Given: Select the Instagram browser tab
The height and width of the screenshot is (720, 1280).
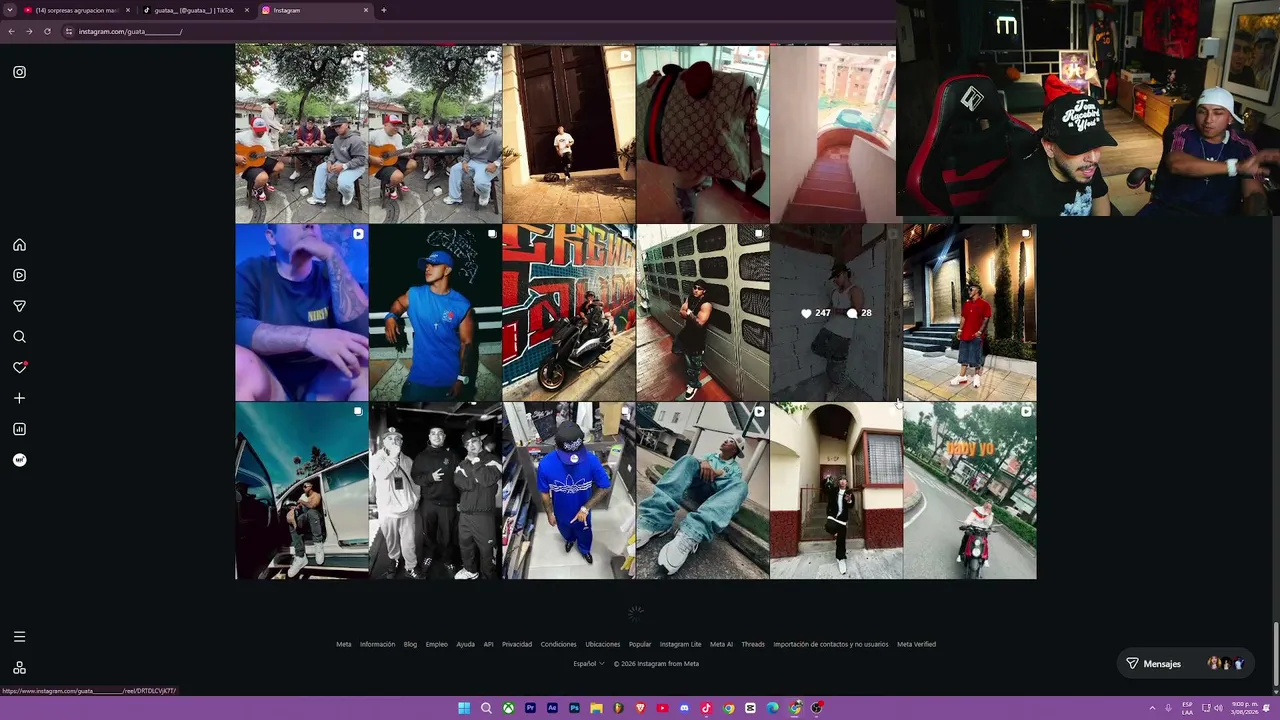Looking at the screenshot, I should pyautogui.click(x=315, y=10).
